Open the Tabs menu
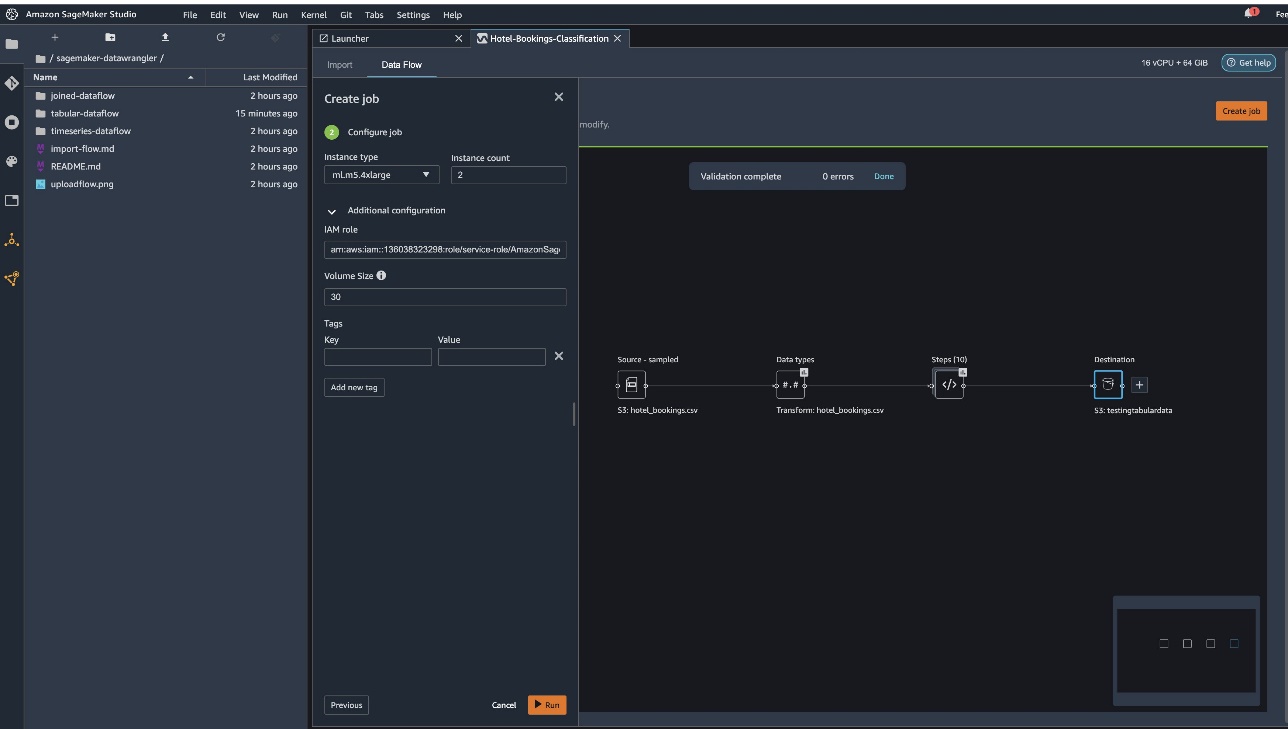1288x729 pixels. pyautogui.click(x=374, y=15)
